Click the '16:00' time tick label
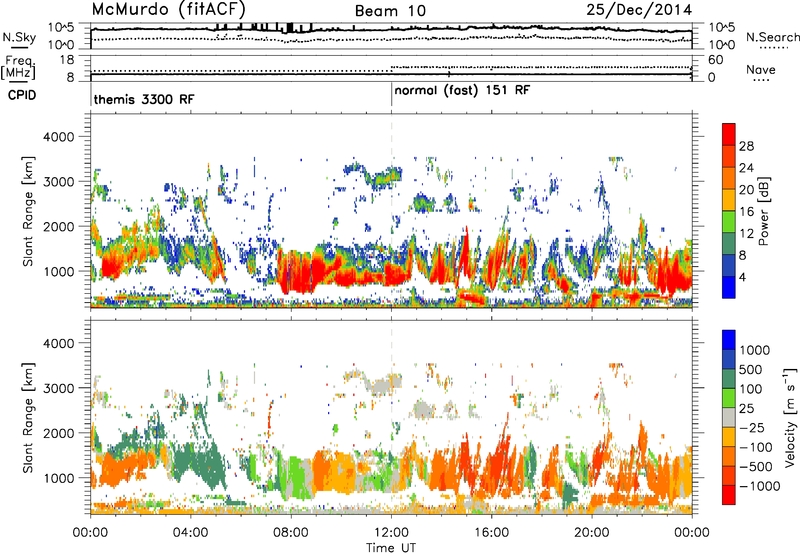Screen dimensions: 800x554 coord(491,533)
